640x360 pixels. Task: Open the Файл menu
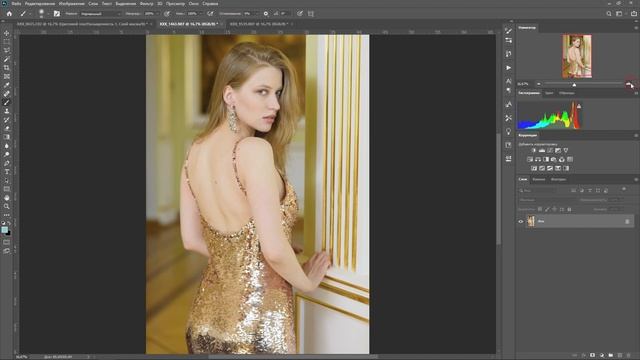[x=16, y=3]
